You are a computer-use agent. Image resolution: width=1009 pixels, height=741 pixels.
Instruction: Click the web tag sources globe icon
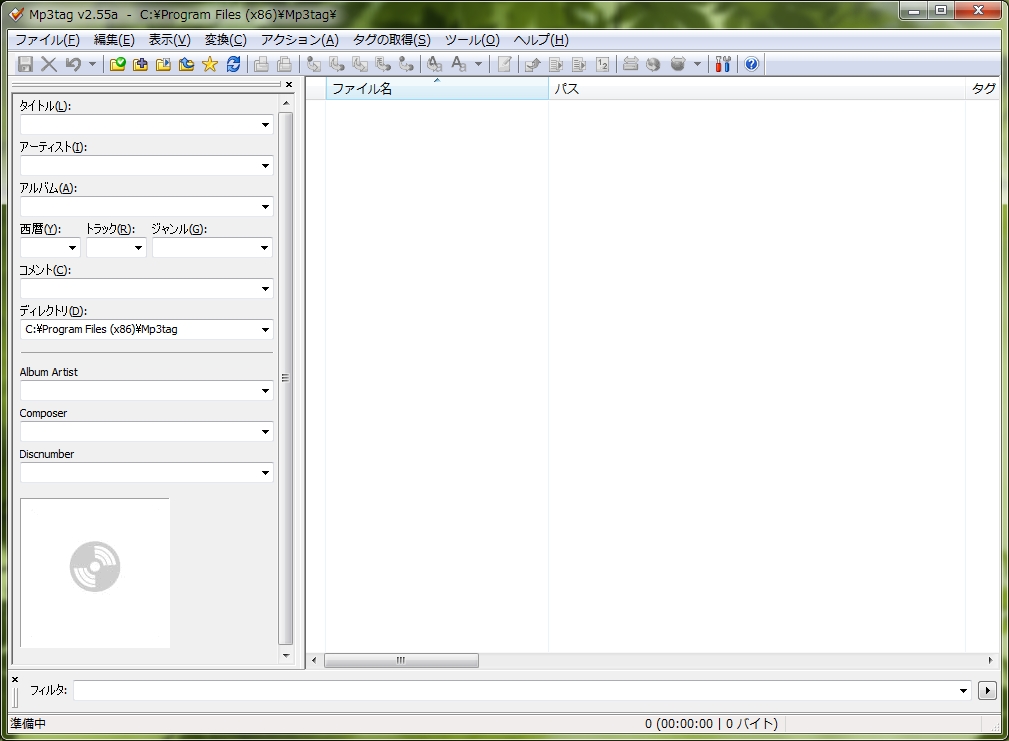point(653,64)
